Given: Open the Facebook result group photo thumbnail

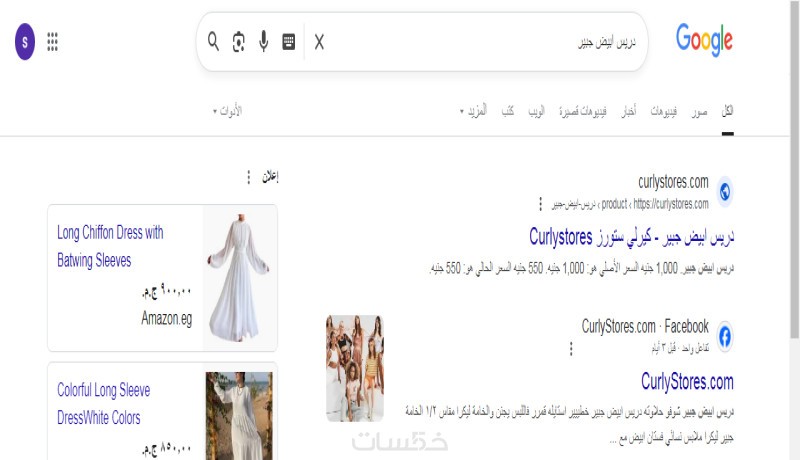Looking at the screenshot, I should click(355, 368).
